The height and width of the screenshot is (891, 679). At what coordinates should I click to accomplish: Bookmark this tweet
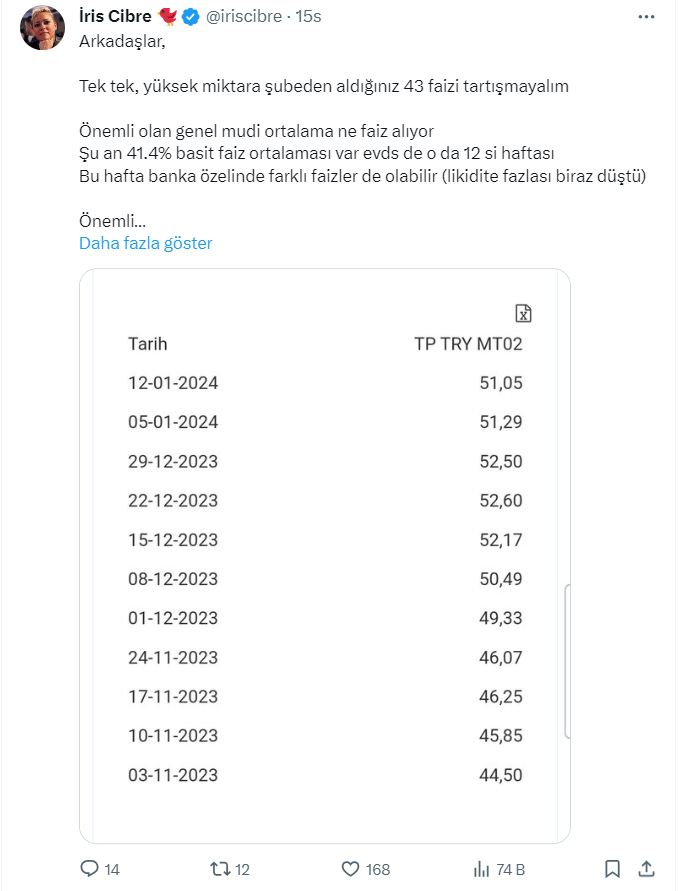pos(613,869)
